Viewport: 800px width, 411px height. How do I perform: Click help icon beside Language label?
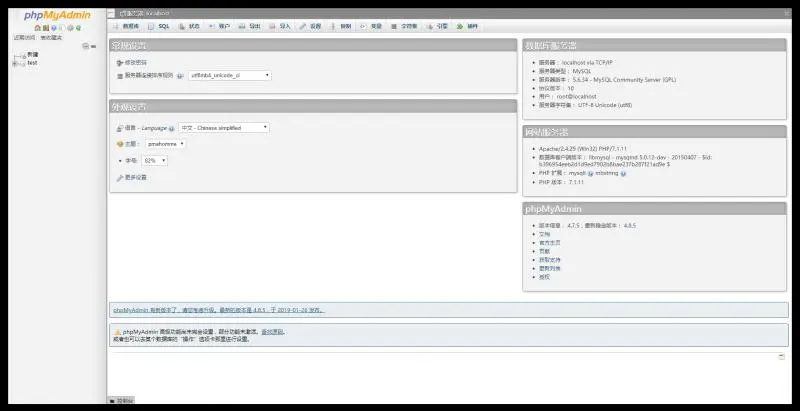click(171, 129)
